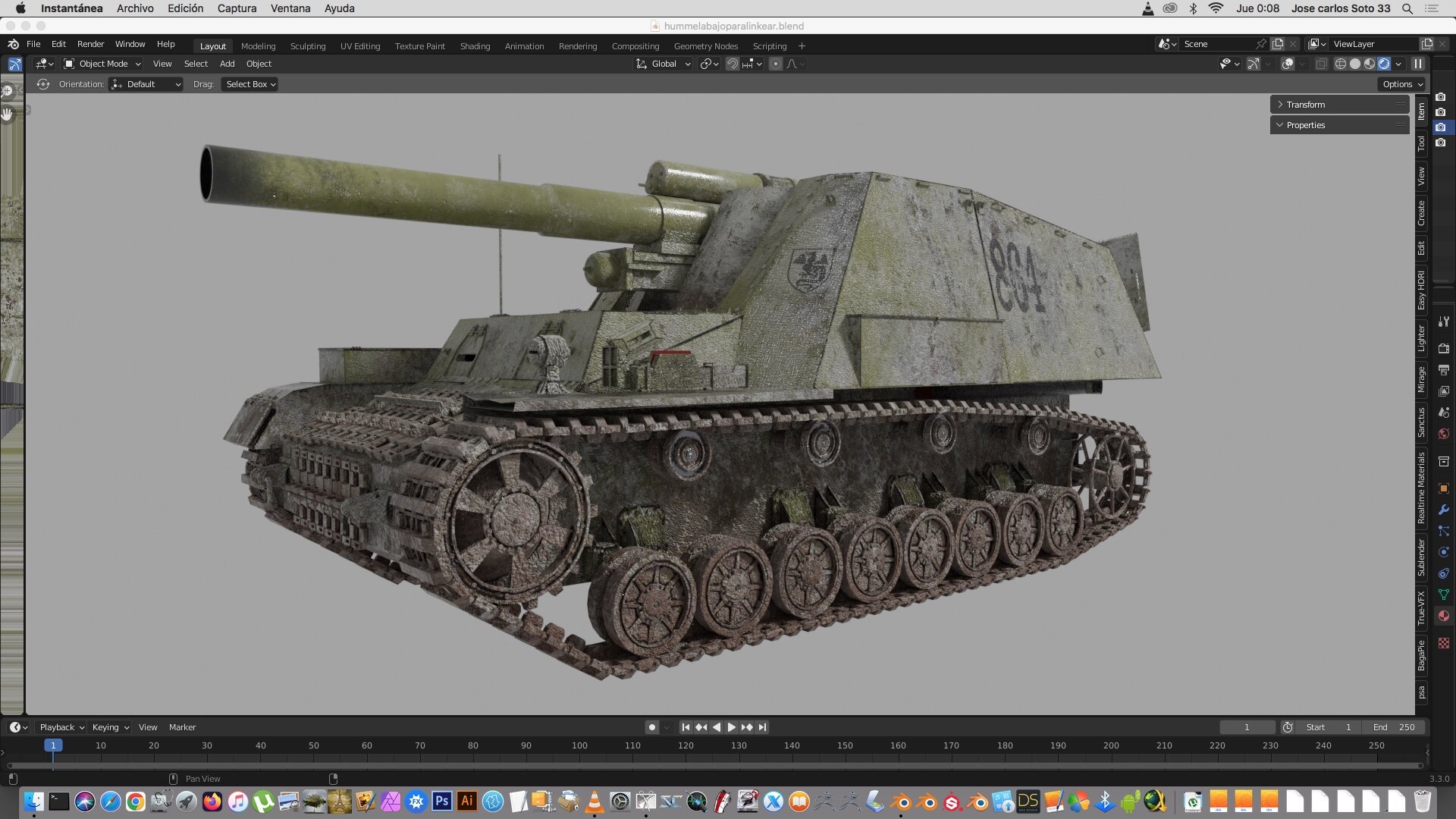The image size is (1456, 819).
Task: Toggle viewport overlays
Action: pos(1287,64)
